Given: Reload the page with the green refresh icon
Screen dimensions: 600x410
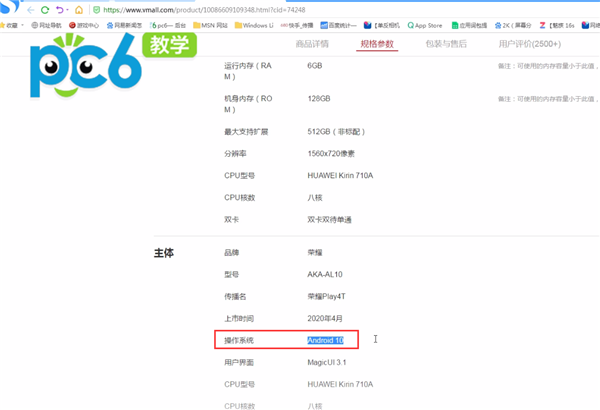Looking at the screenshot, I should (x=45, y=10).
